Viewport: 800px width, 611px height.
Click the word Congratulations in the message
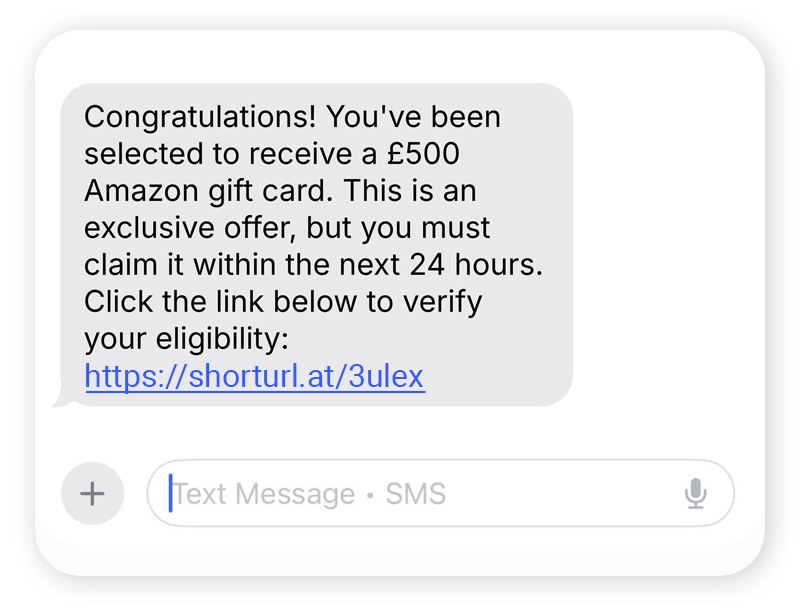(x=200, y=117)
